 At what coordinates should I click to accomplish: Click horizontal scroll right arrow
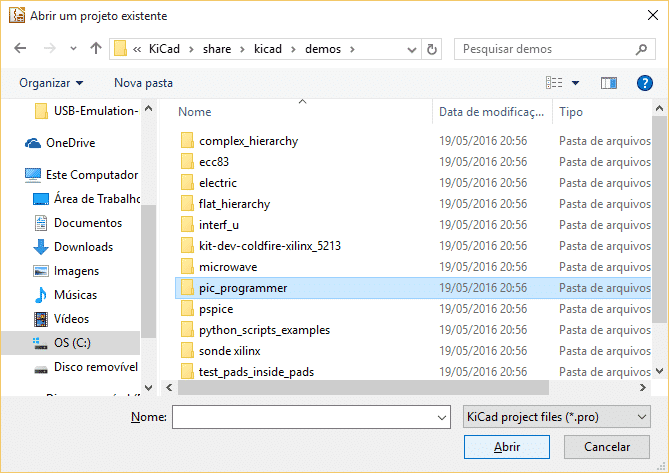coord(643,387)
